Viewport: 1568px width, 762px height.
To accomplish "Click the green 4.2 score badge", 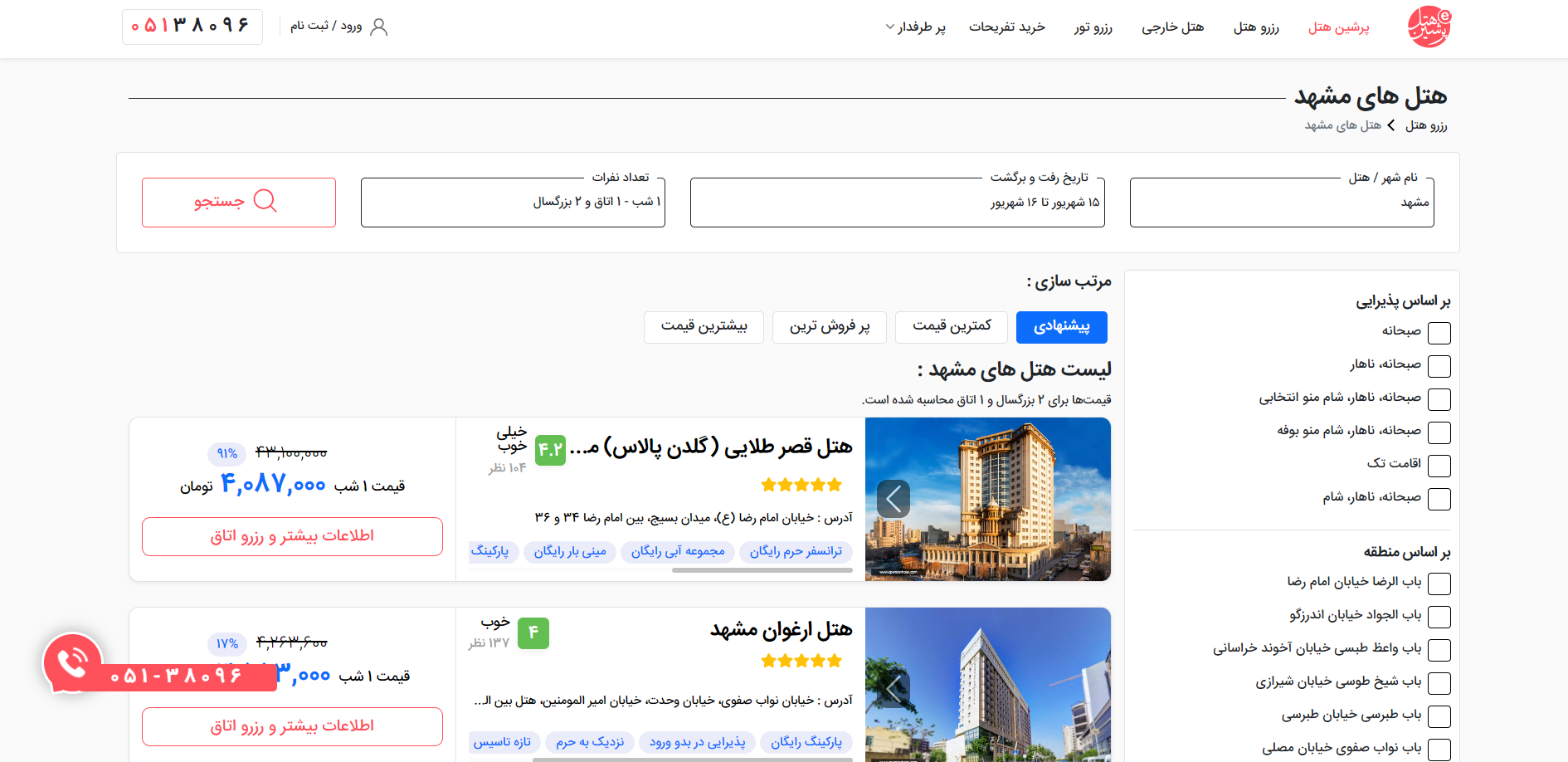I will pyautogui.click(x=550, y=450).
